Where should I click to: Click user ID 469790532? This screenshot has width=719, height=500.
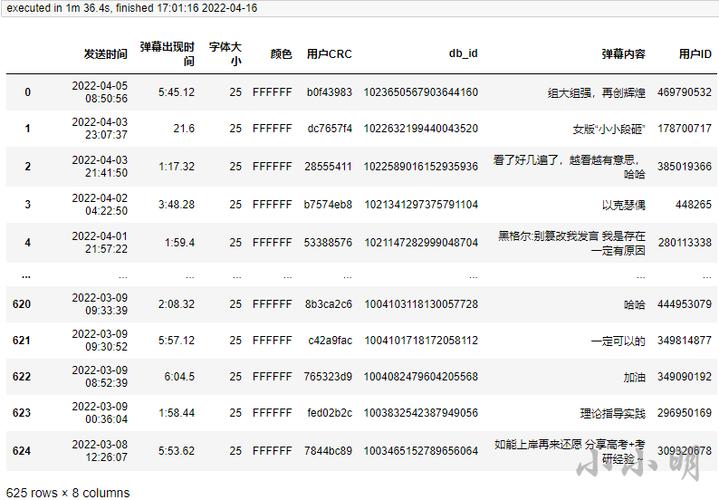684,92
